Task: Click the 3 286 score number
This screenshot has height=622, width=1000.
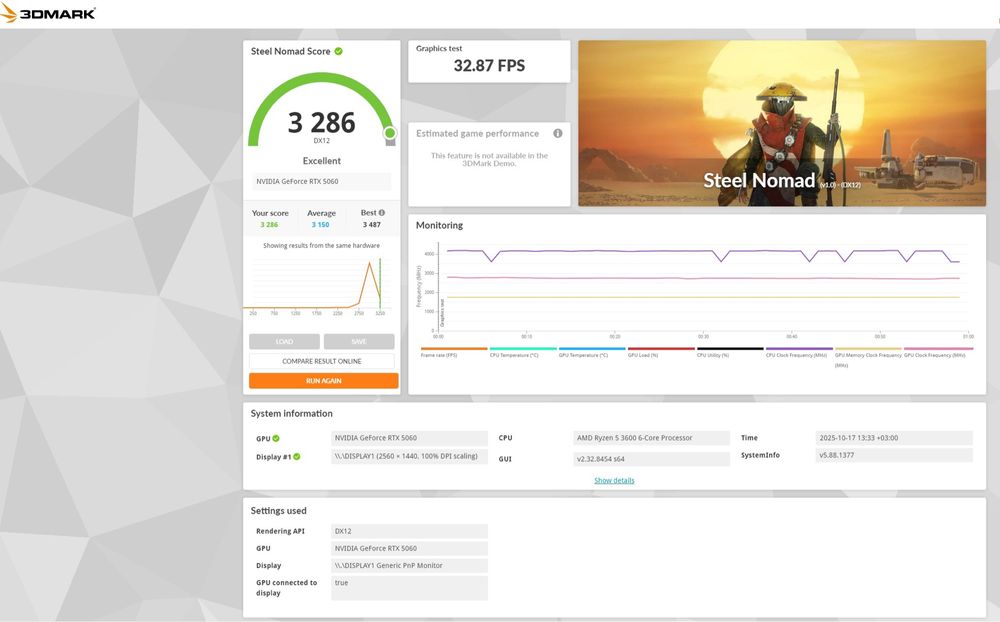Action: point(321,122)
